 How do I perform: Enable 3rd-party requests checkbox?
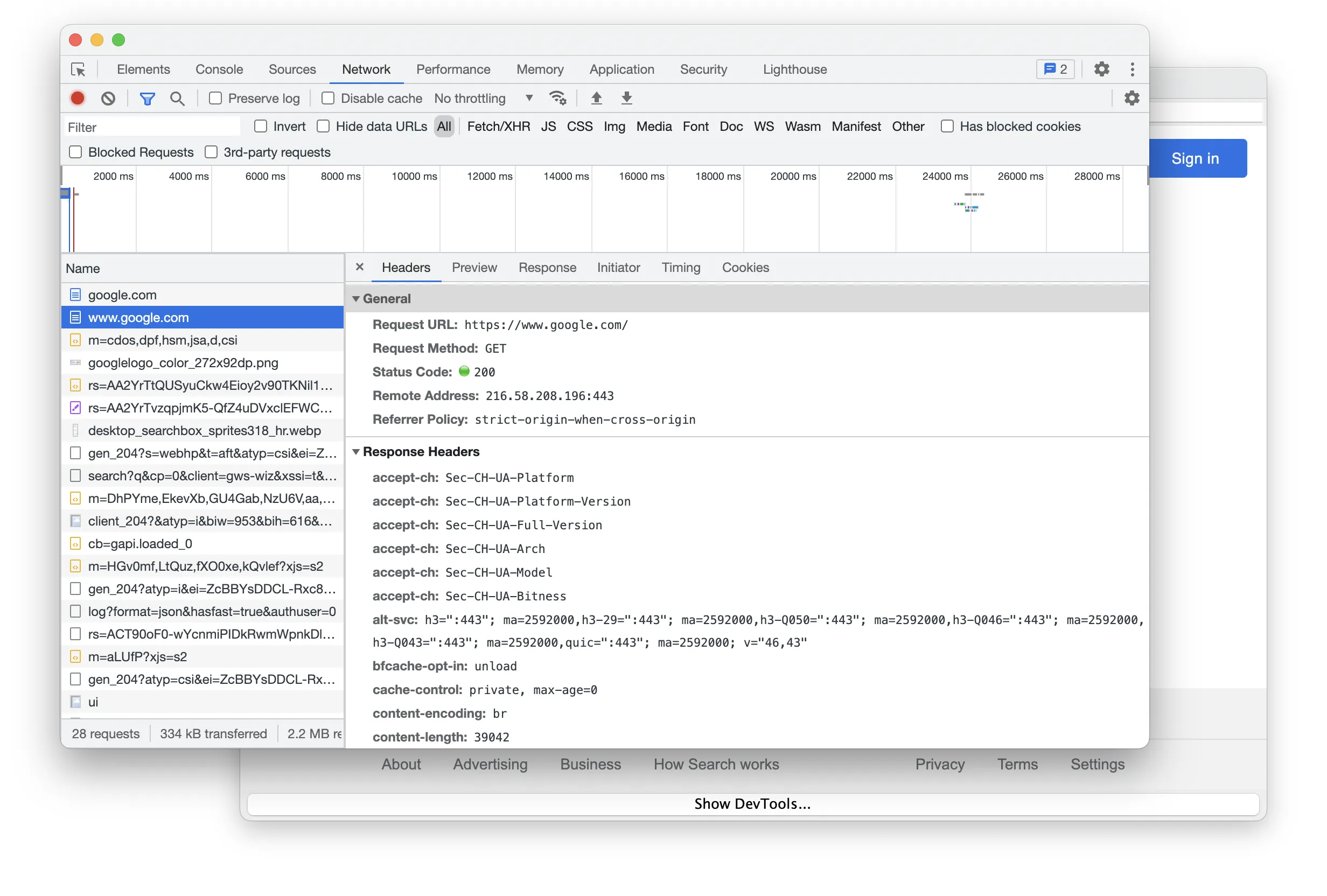[211, 152]
